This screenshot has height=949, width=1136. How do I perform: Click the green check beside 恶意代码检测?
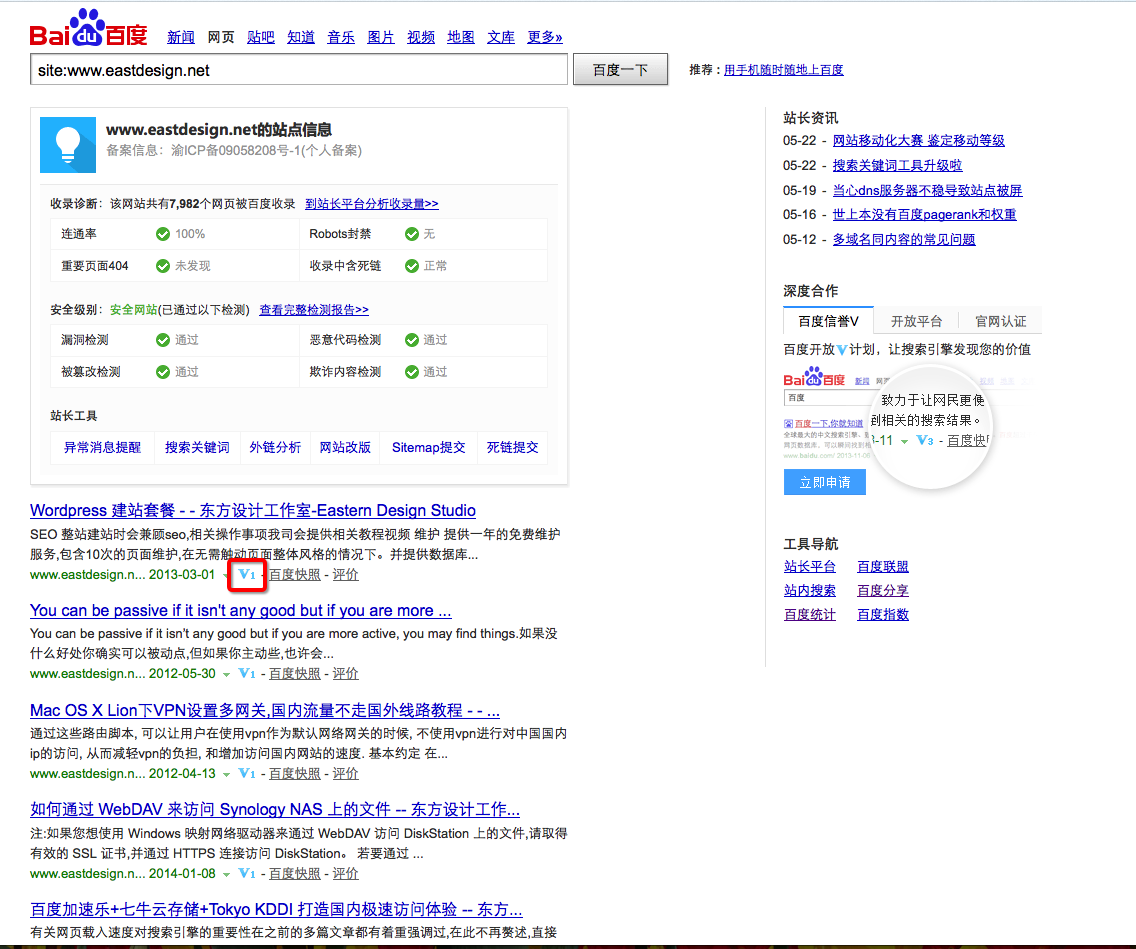pyautogui.click(x=412, y=340)
